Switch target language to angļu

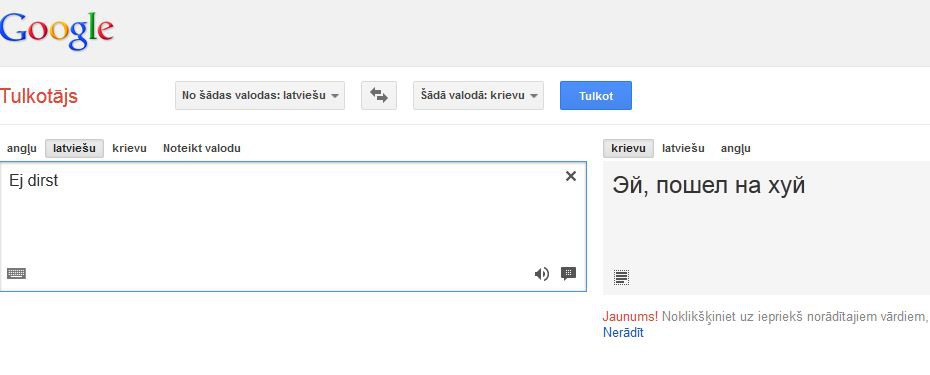click(735, 148)
